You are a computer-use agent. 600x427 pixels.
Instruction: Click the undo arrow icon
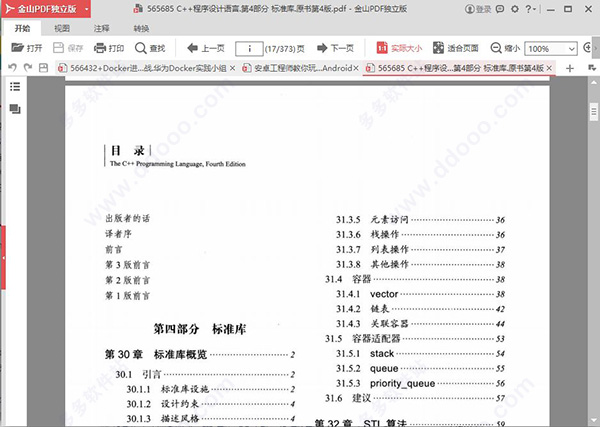13,68
